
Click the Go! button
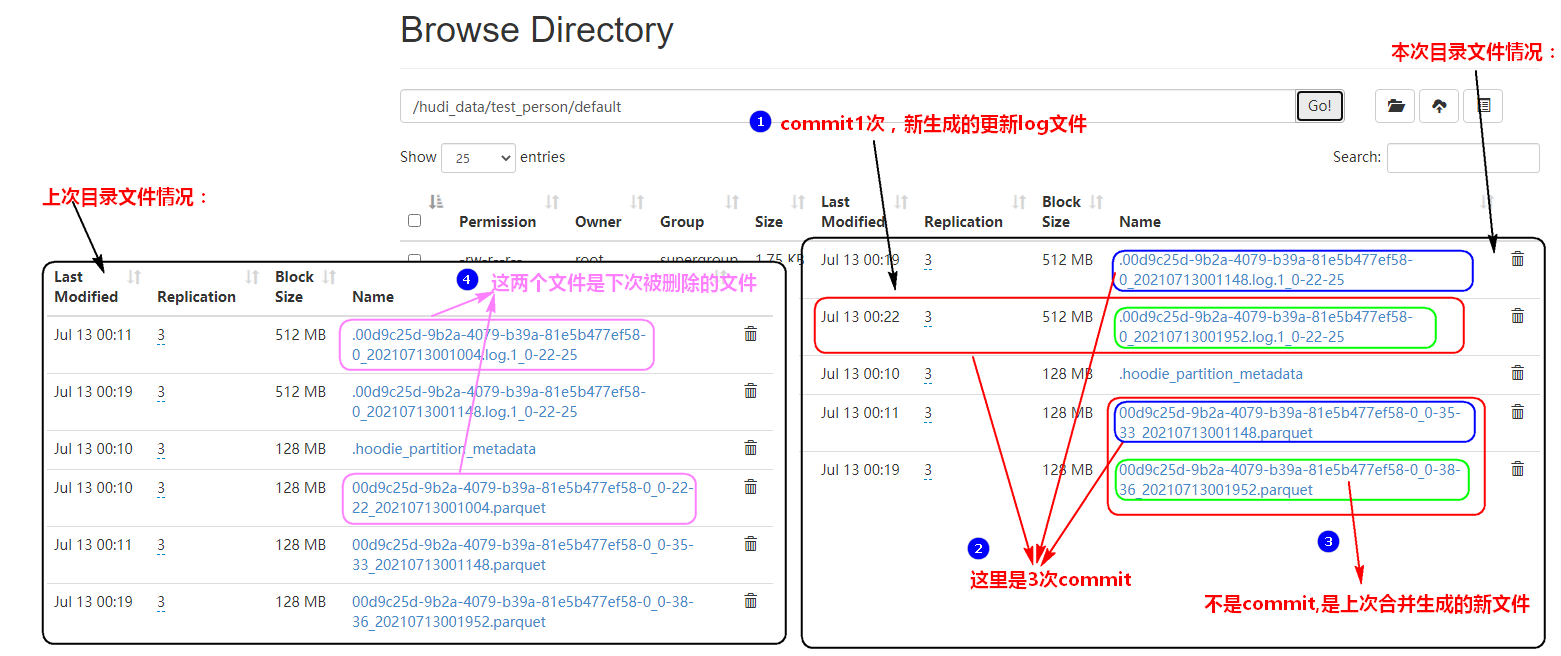click(1320, 106)
